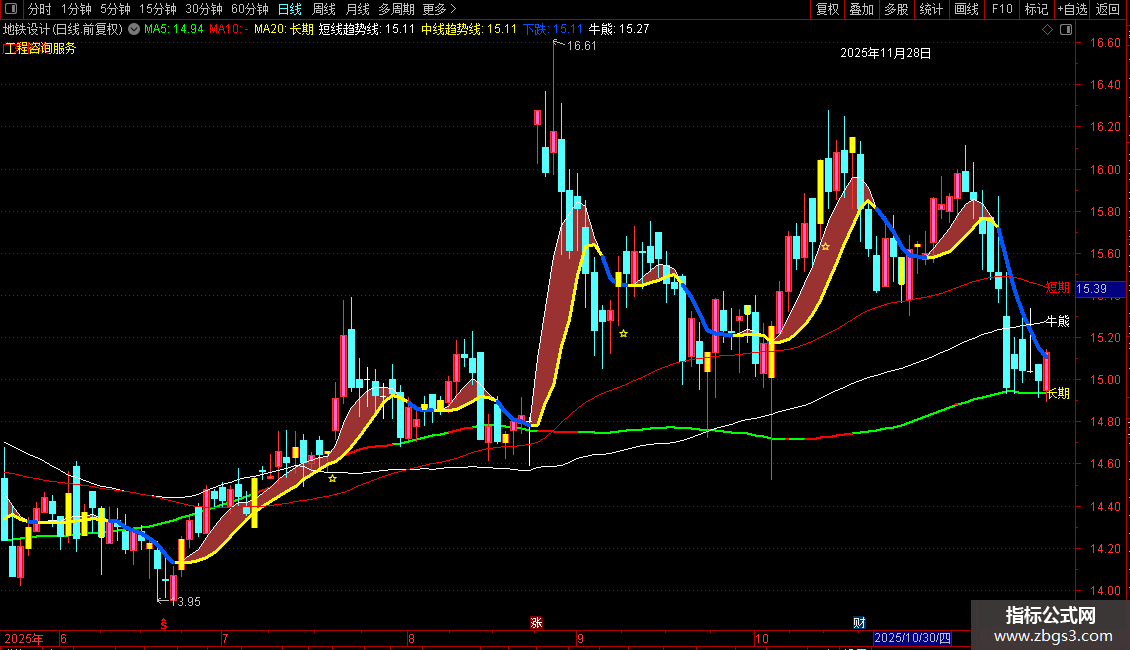Click month 6 on the time axis

63,638
